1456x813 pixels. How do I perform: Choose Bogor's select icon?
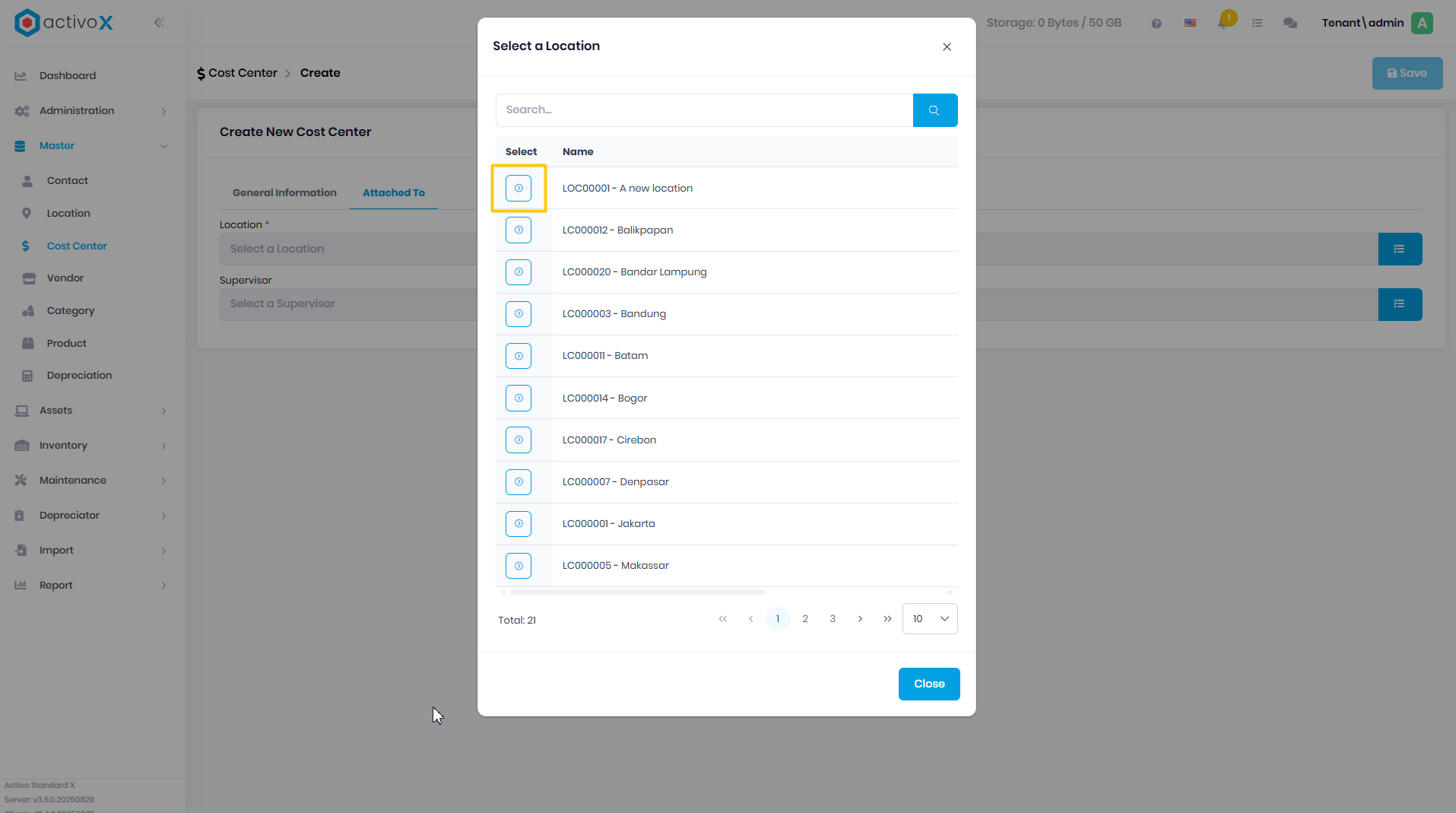(x=519, y=398)
